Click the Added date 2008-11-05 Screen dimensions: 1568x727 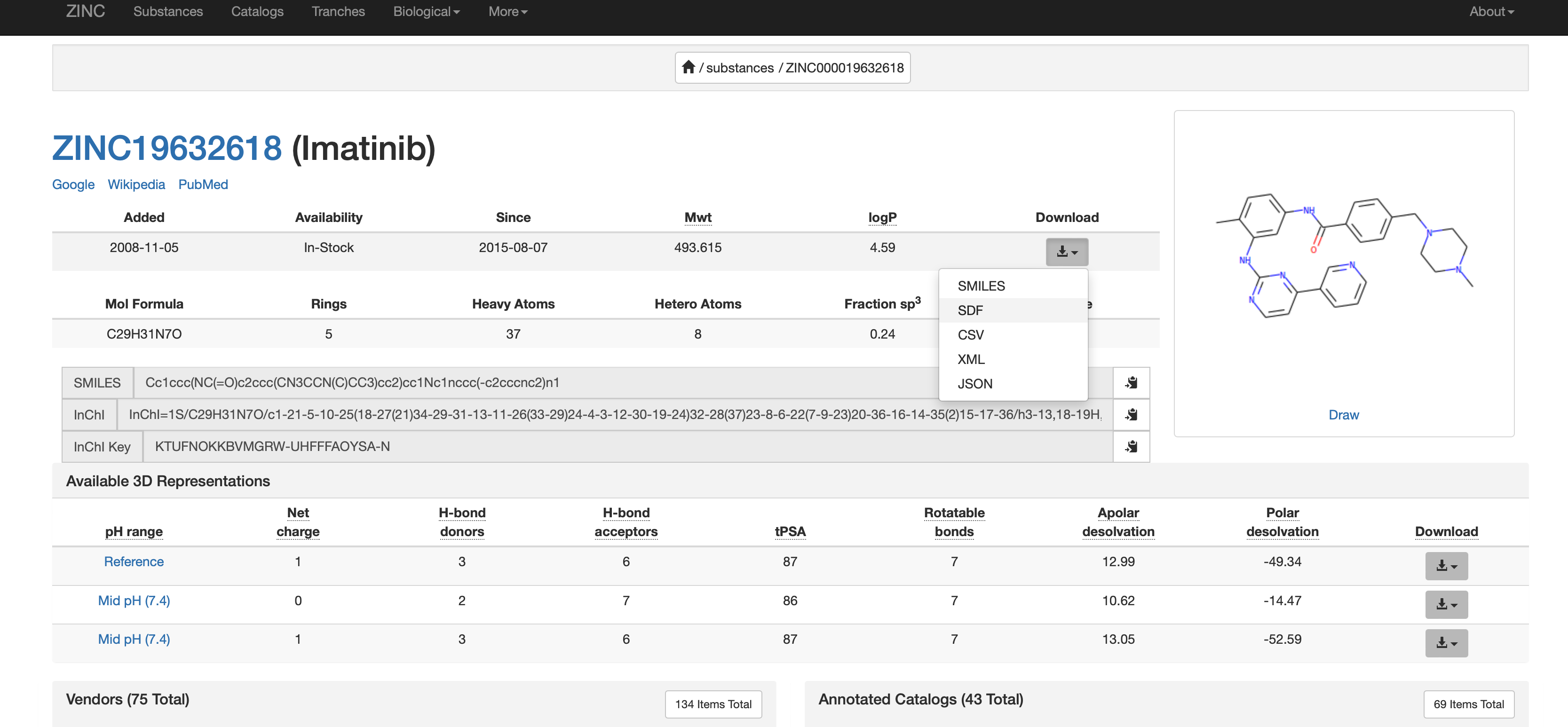[144, 248]
